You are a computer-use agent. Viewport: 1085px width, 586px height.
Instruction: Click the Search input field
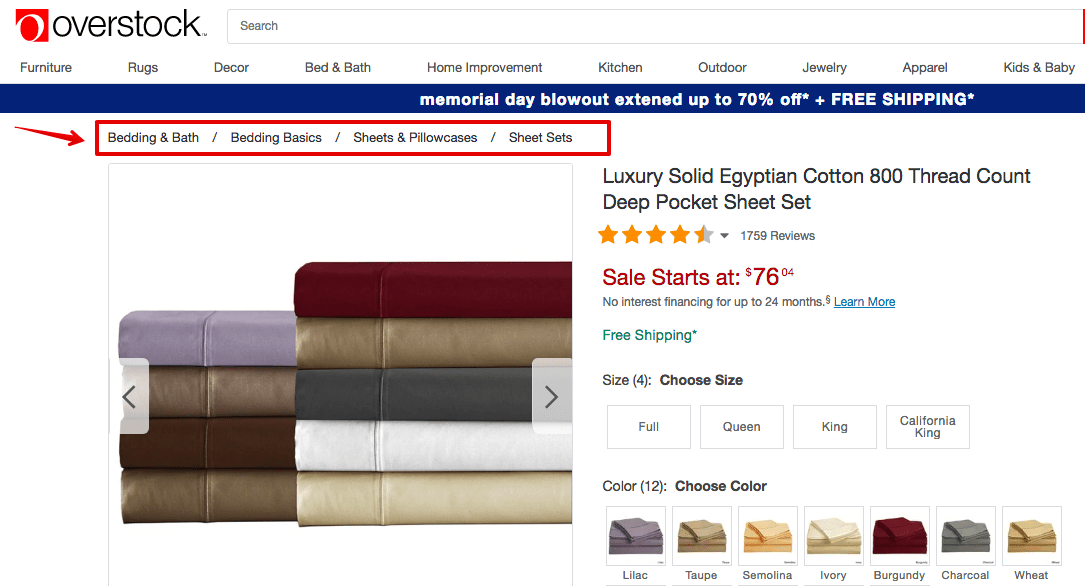click(655, 26)
